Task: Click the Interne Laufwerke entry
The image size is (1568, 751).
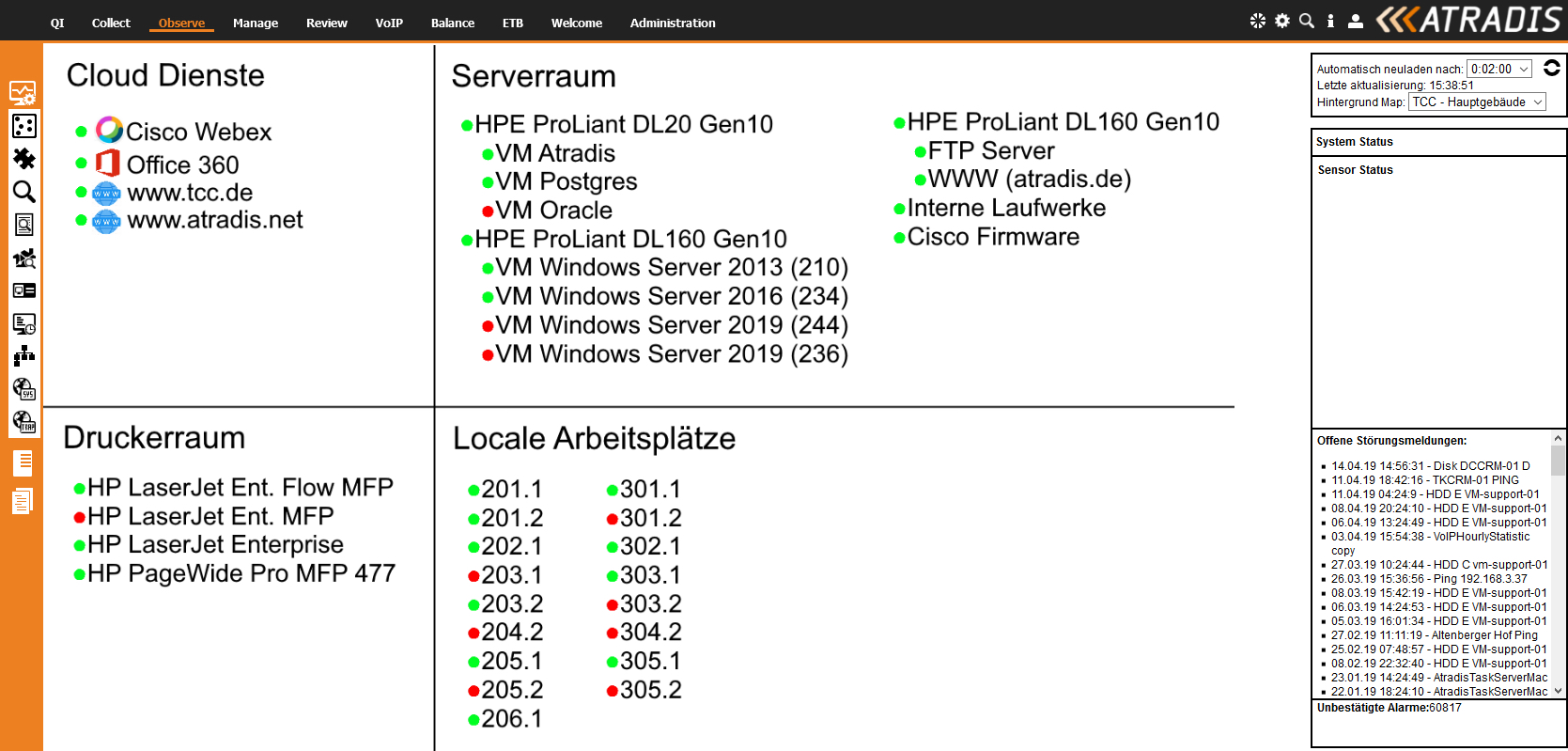Action: click(x=1006, y=208)
